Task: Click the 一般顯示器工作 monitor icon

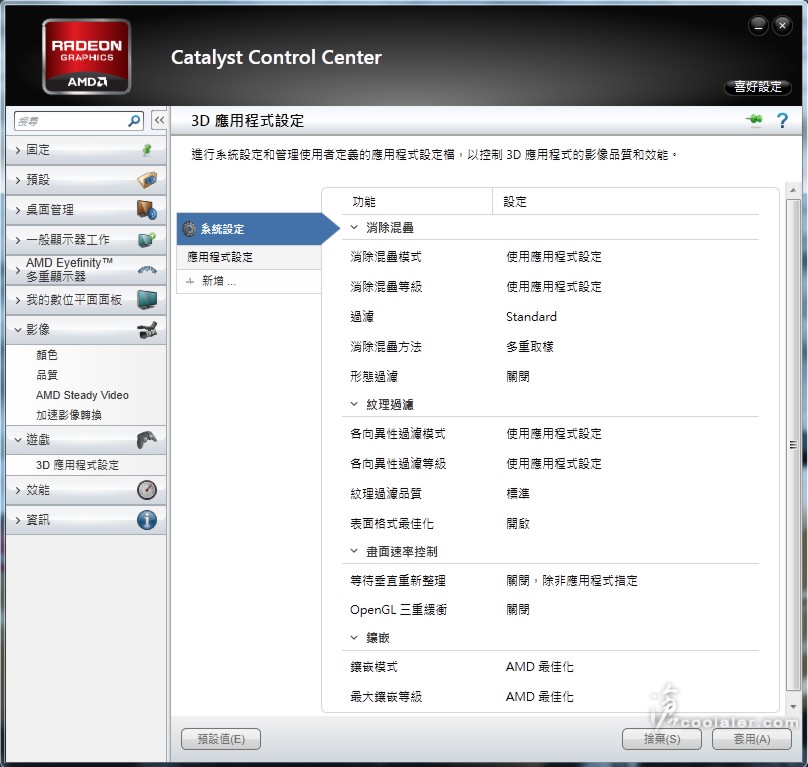Action: pyautogui.click(x=147, y=240)
